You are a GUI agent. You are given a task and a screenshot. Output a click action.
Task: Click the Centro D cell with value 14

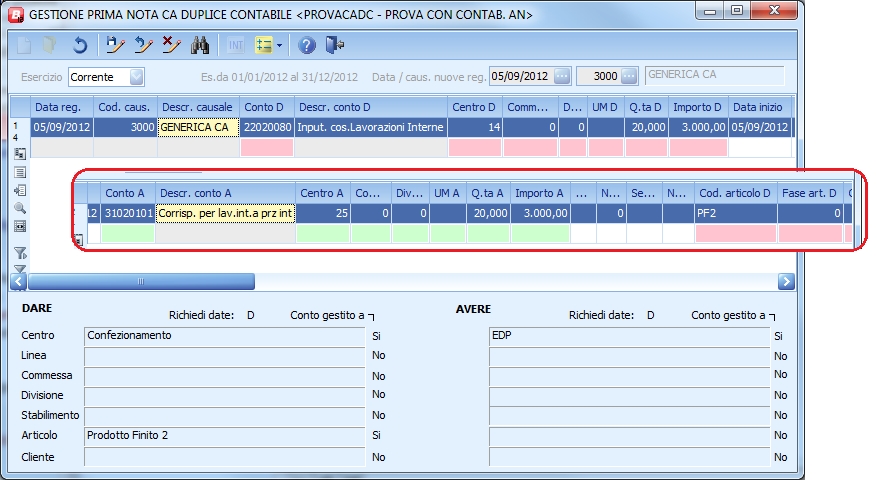coord(475,128)
